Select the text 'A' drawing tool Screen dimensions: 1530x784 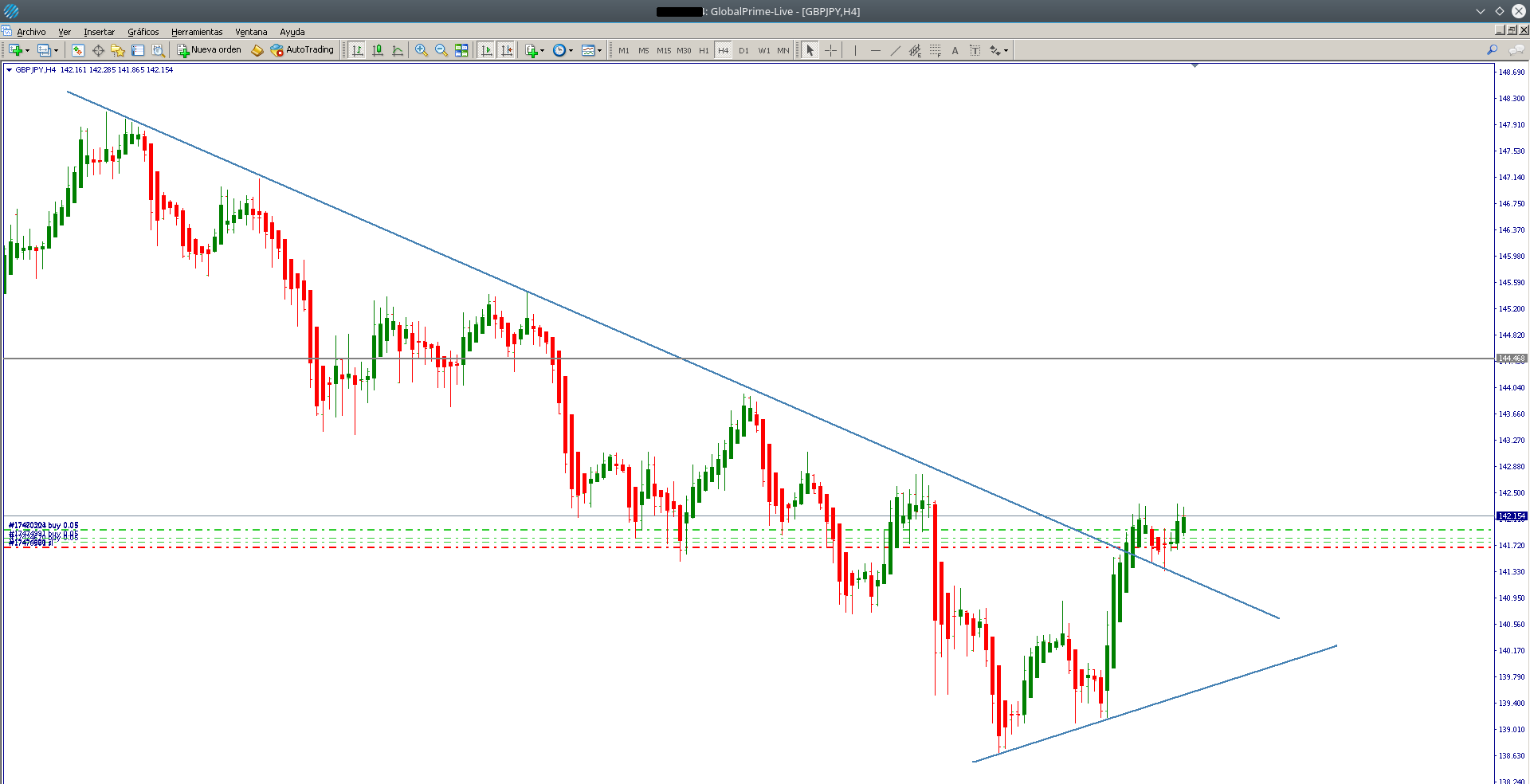point(955,50)
